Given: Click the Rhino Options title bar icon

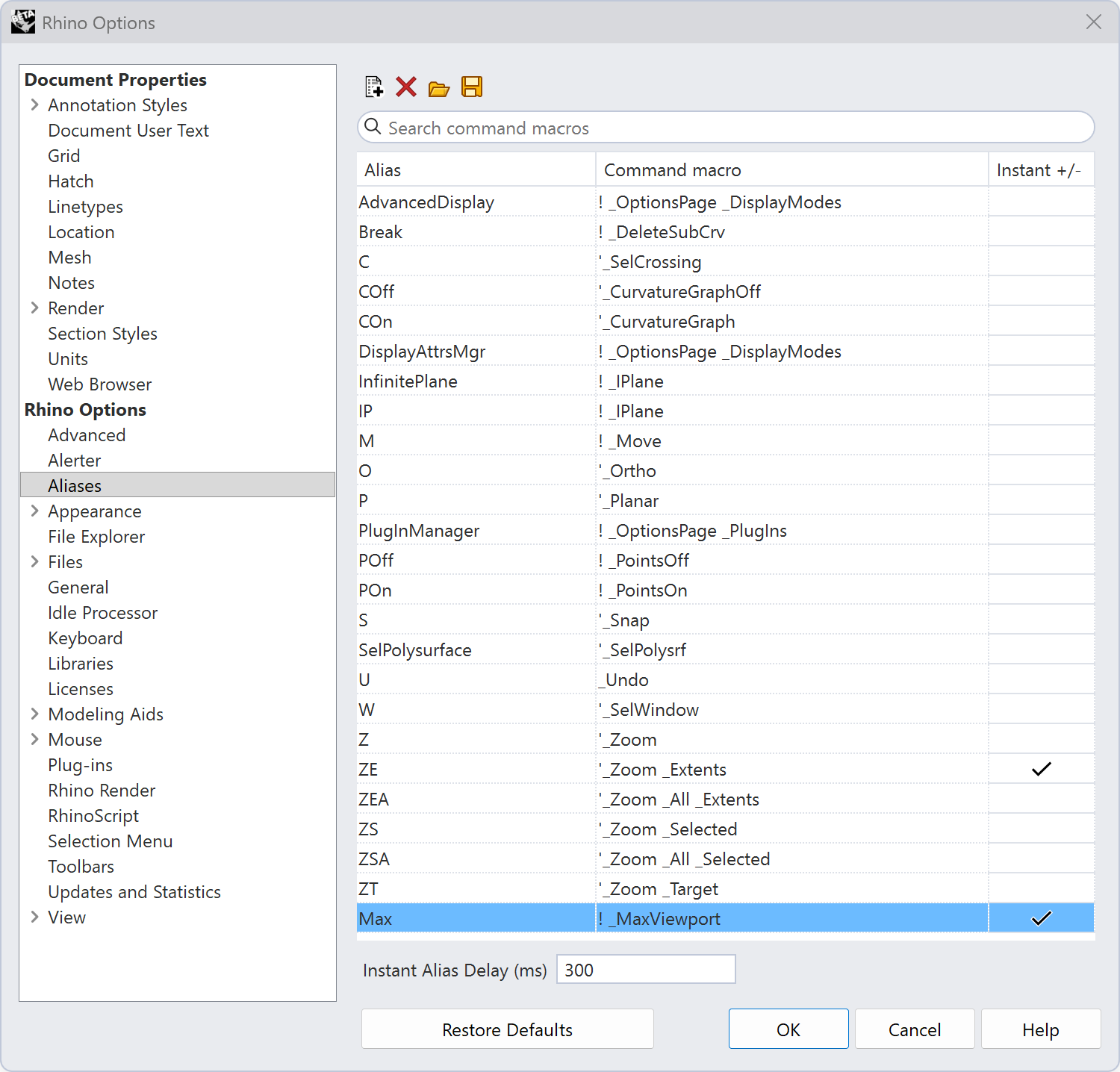Looking at the screenshot, I should [23, 22].
